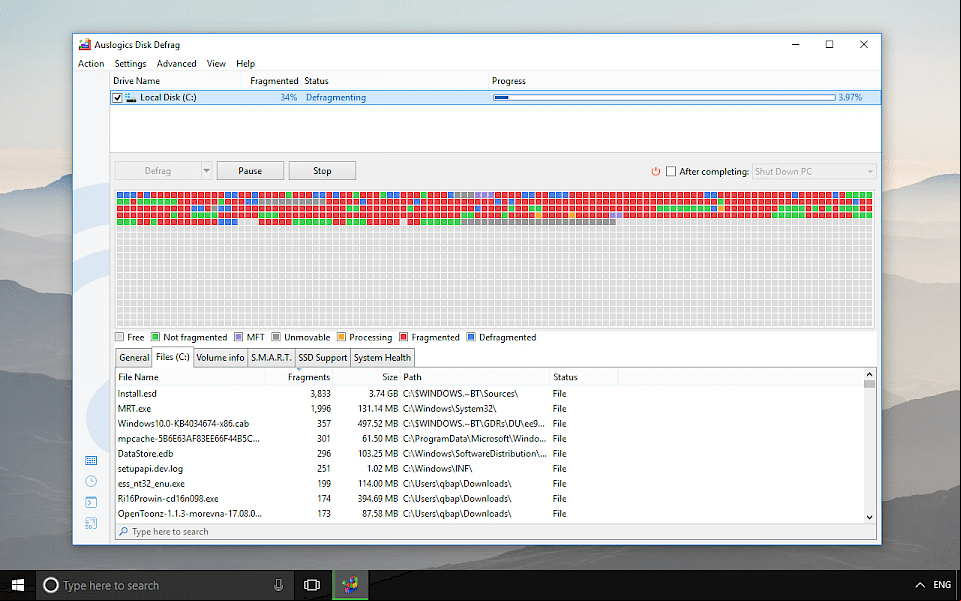Select the DataStore.edb file row
The width and height of the screenshot is (961, 601).
[489, 454]
